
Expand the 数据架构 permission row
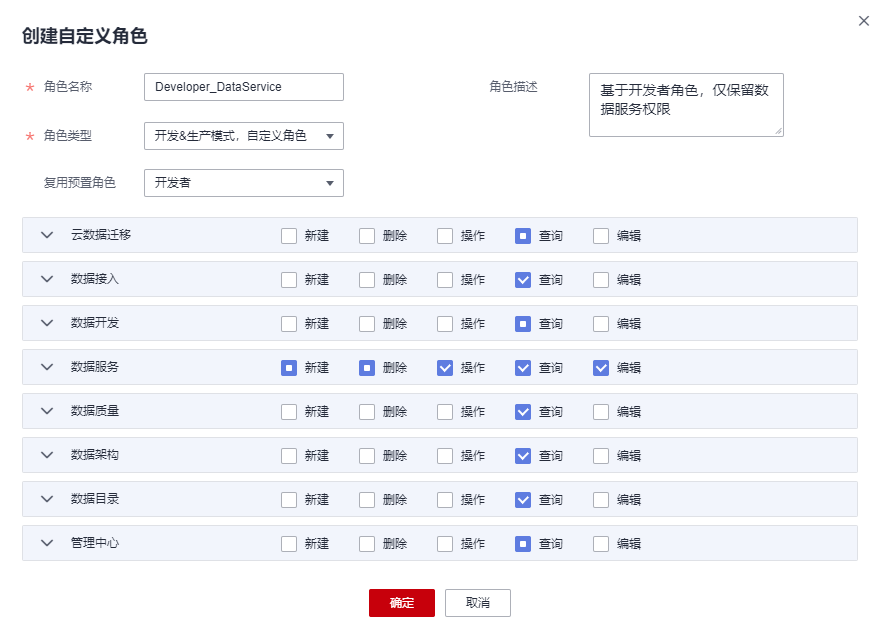[x=47, y=456]
